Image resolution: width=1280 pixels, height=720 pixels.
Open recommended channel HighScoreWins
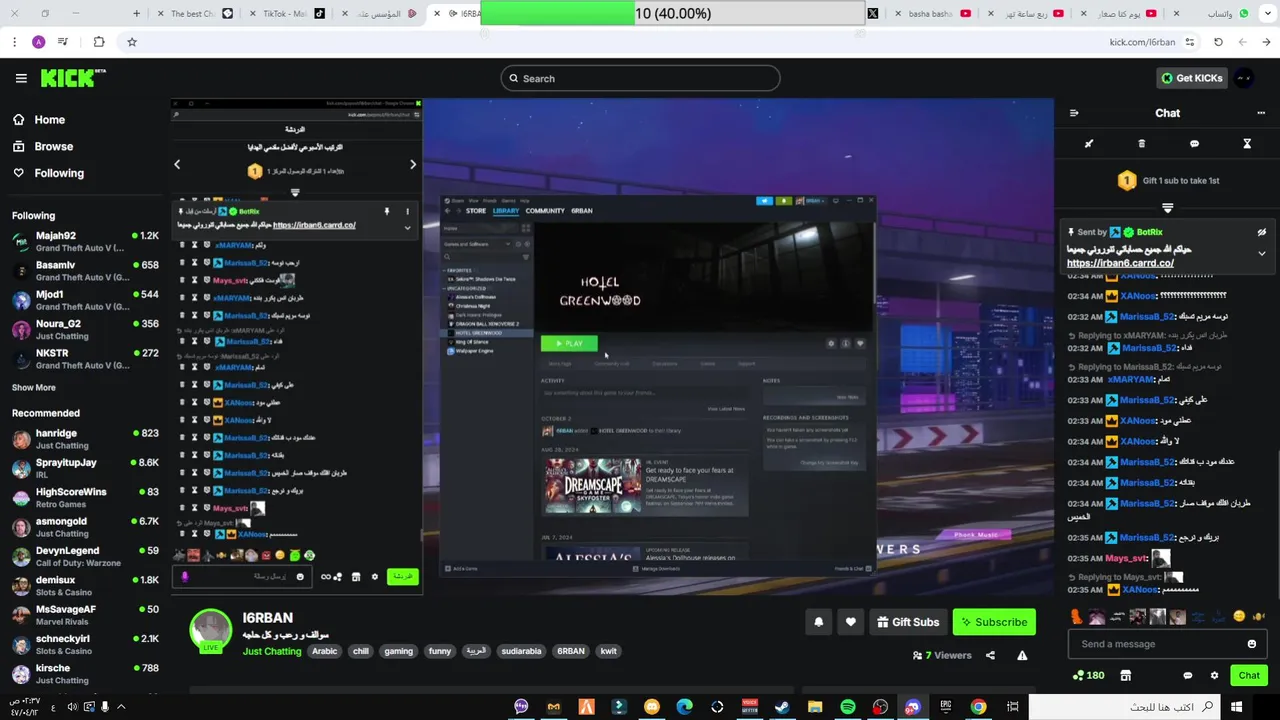pos(85,497)
